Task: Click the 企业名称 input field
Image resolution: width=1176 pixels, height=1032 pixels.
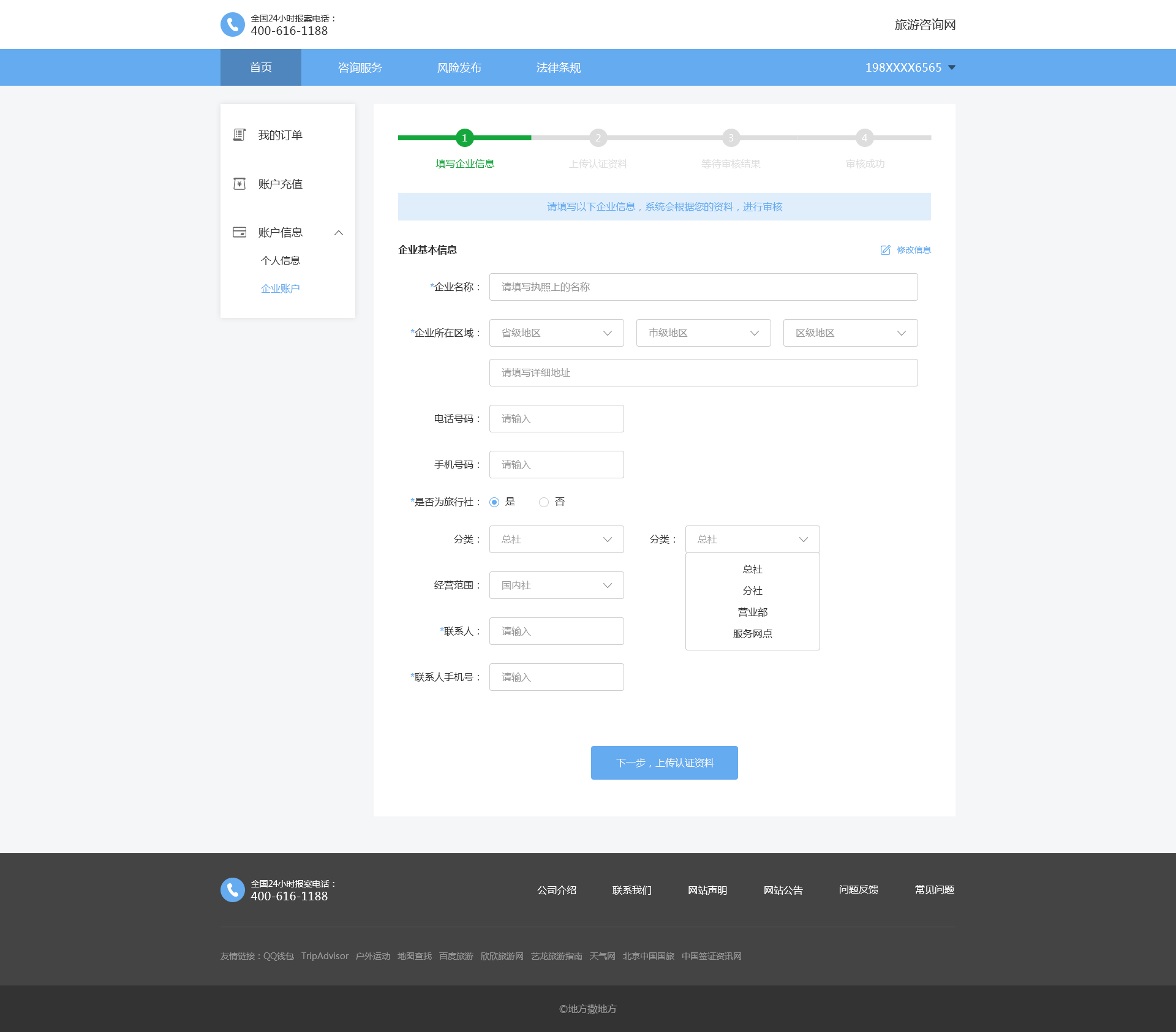Action: click(703, 287)
